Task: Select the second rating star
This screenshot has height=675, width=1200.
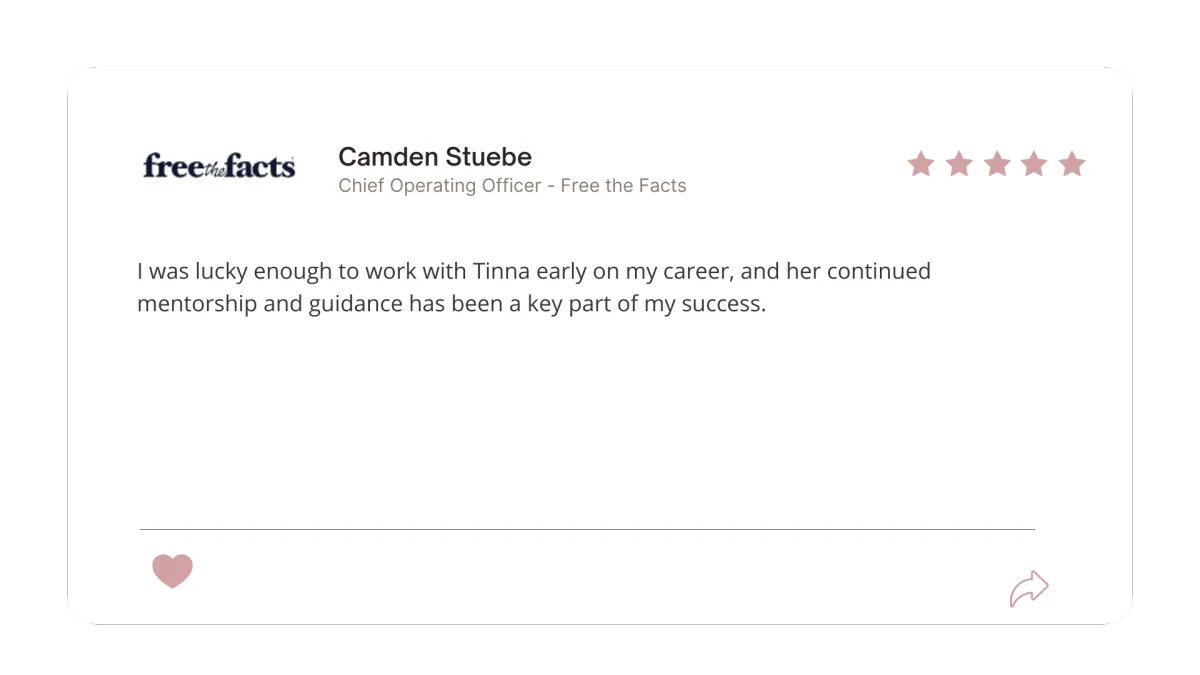Action: coord(959,164)
